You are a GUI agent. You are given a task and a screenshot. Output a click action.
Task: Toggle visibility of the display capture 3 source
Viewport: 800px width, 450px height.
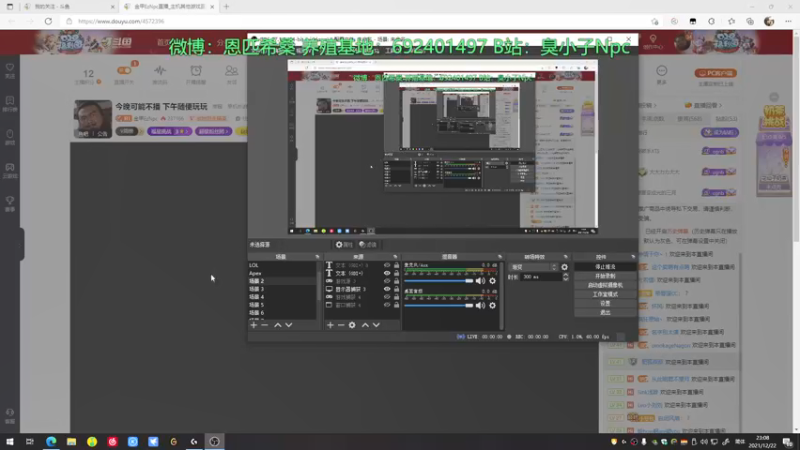pos(387,289)
